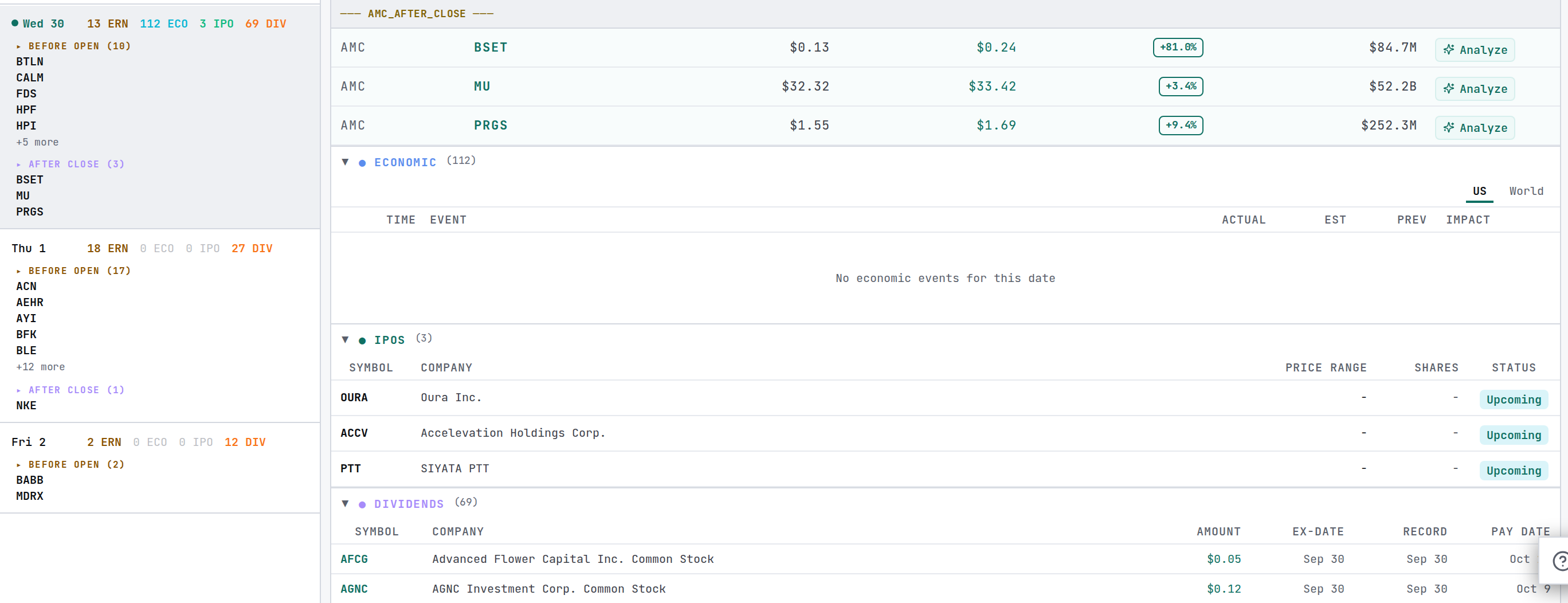This screenshot has width=1568, height=603.
Task: Open AFCG dividend symbol
Action: tap(354, 559)
